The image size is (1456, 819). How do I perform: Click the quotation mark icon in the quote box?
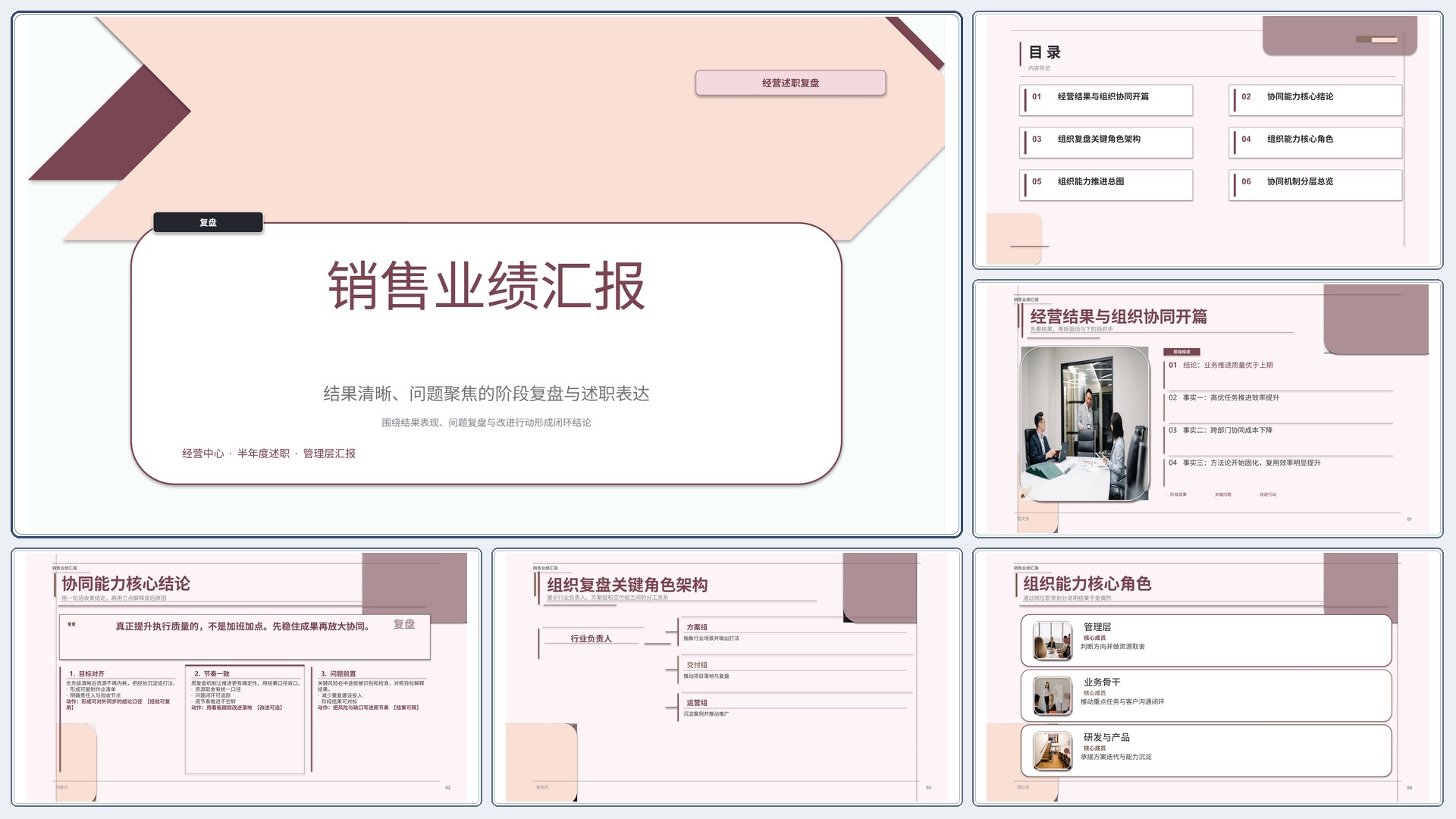pos(72,626)
